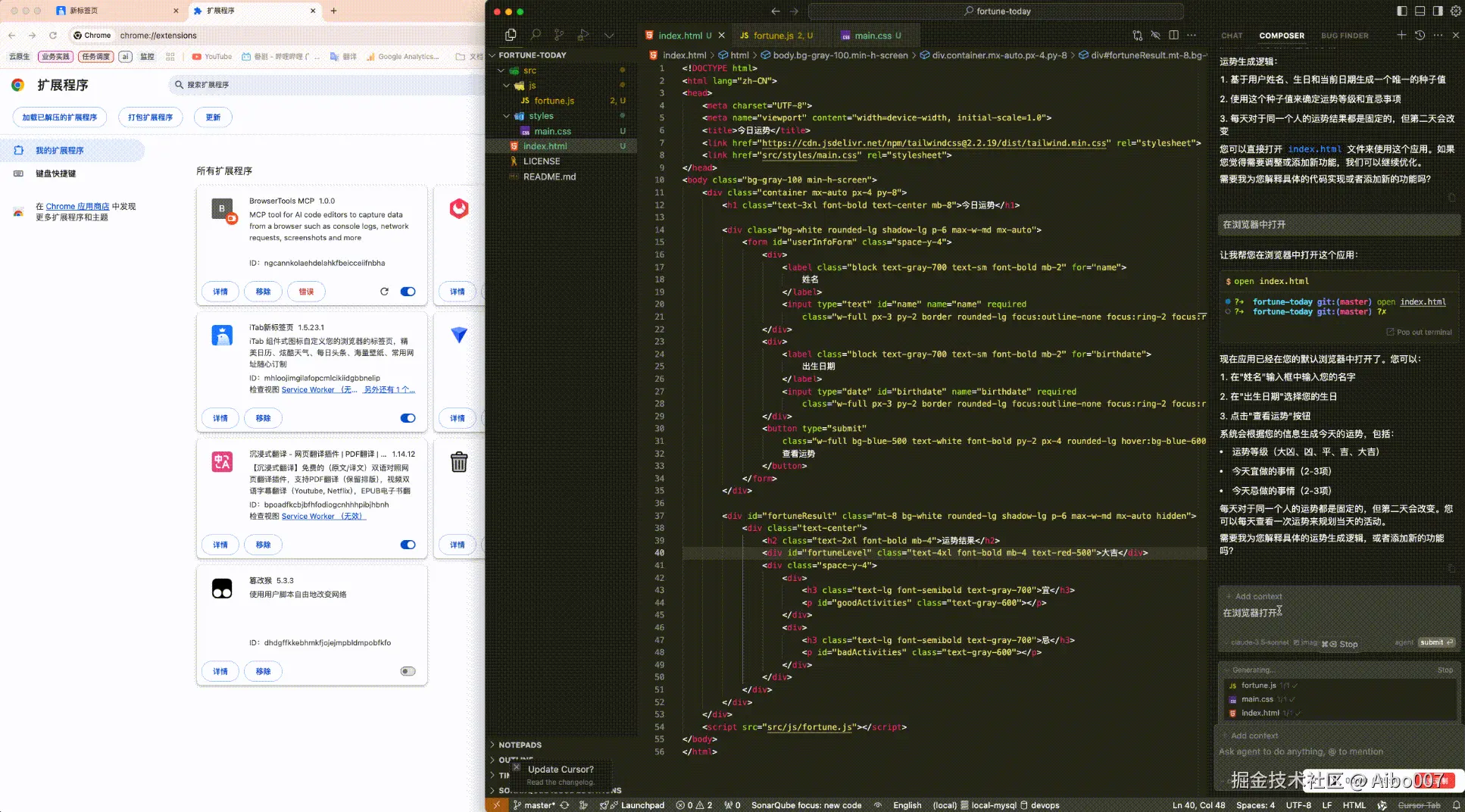Screen dimensions: 1465x812
Task: Click reload icon on BrowserTools MCP card
Action: (x=384, y=292)
